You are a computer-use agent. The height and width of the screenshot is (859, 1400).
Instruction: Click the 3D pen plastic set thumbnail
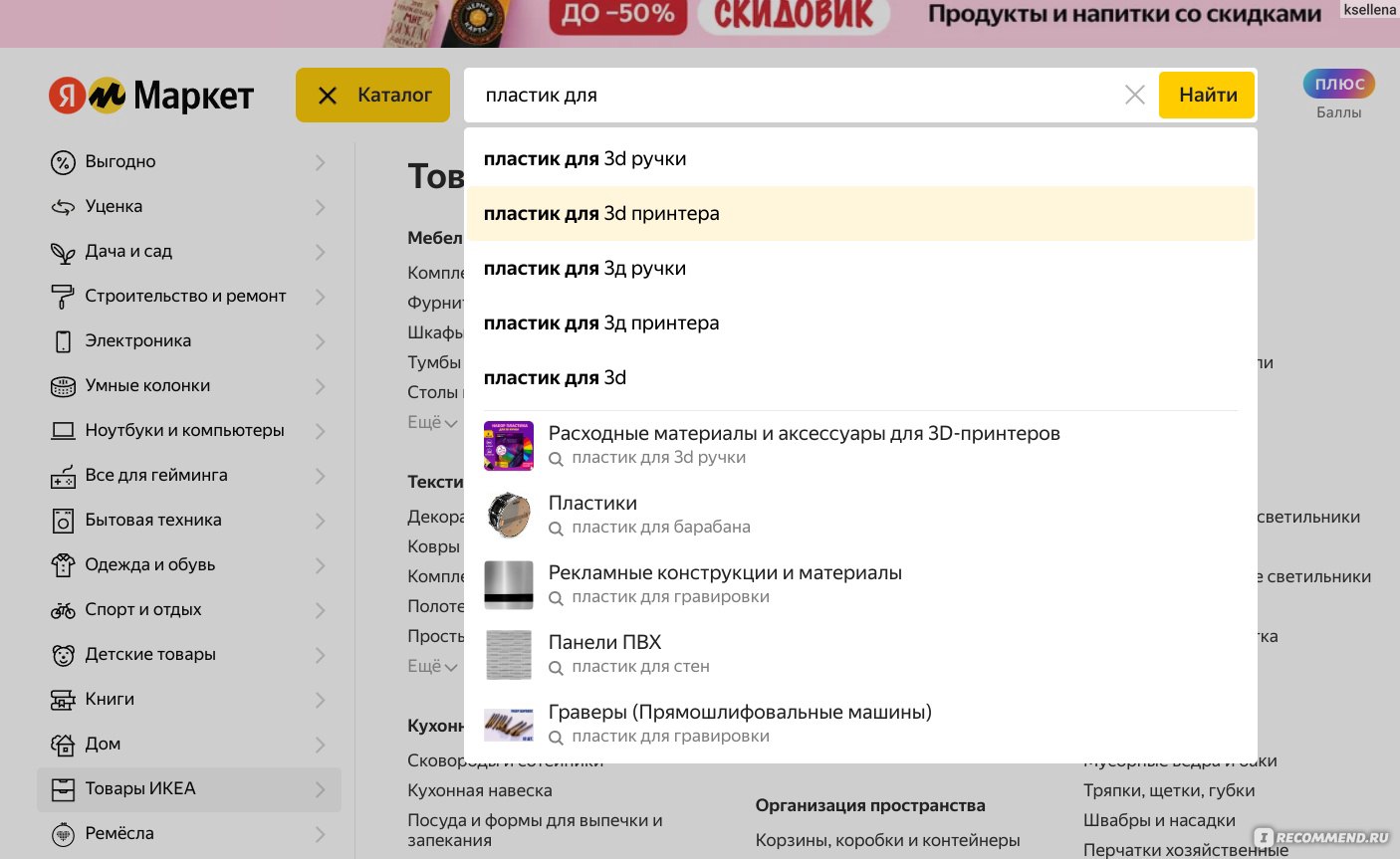(x=509, y=445)
